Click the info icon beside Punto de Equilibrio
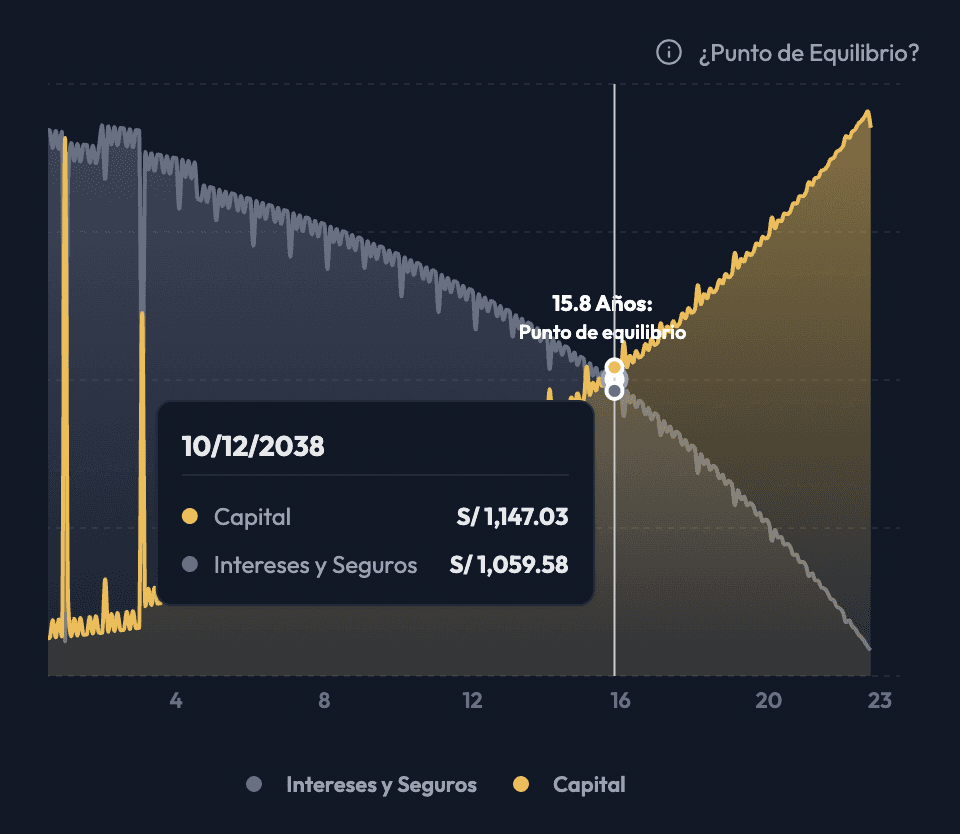960x834 pixels. [x=669, y=52]
